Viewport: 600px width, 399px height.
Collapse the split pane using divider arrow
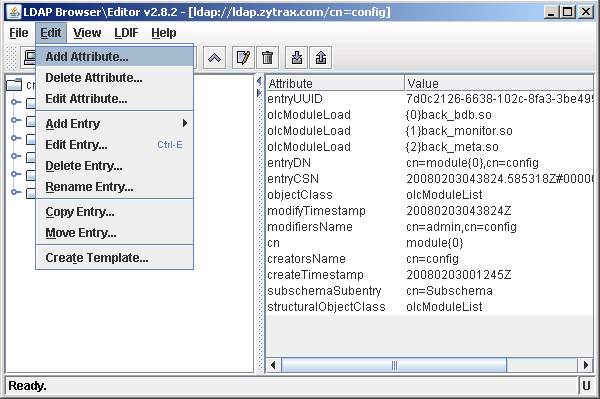coord(259,81)
